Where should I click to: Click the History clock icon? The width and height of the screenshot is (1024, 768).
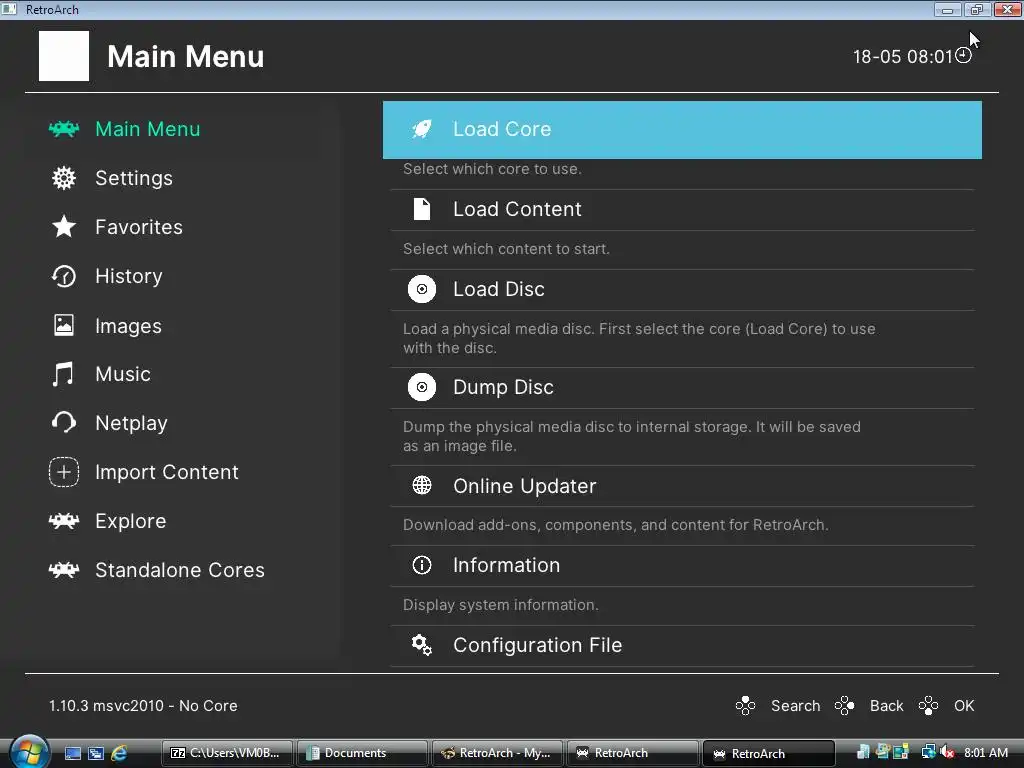point(64,276)
